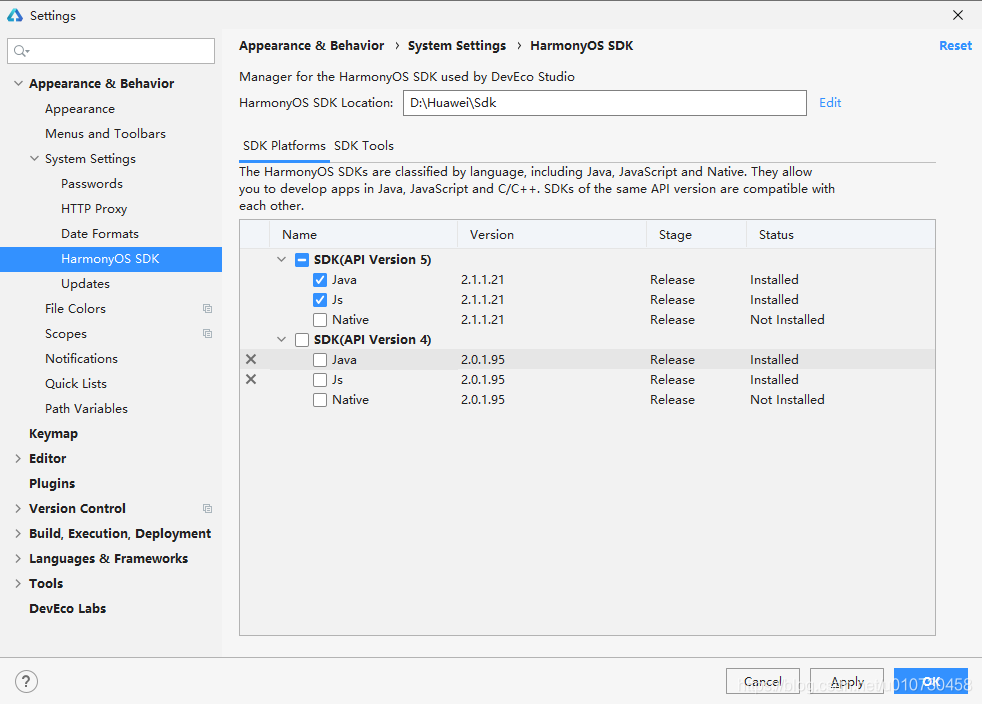The height and width of the screenshot is (704, 982).
Task: Click the X mark beside API 4 Js row
Action: [251, 380]
